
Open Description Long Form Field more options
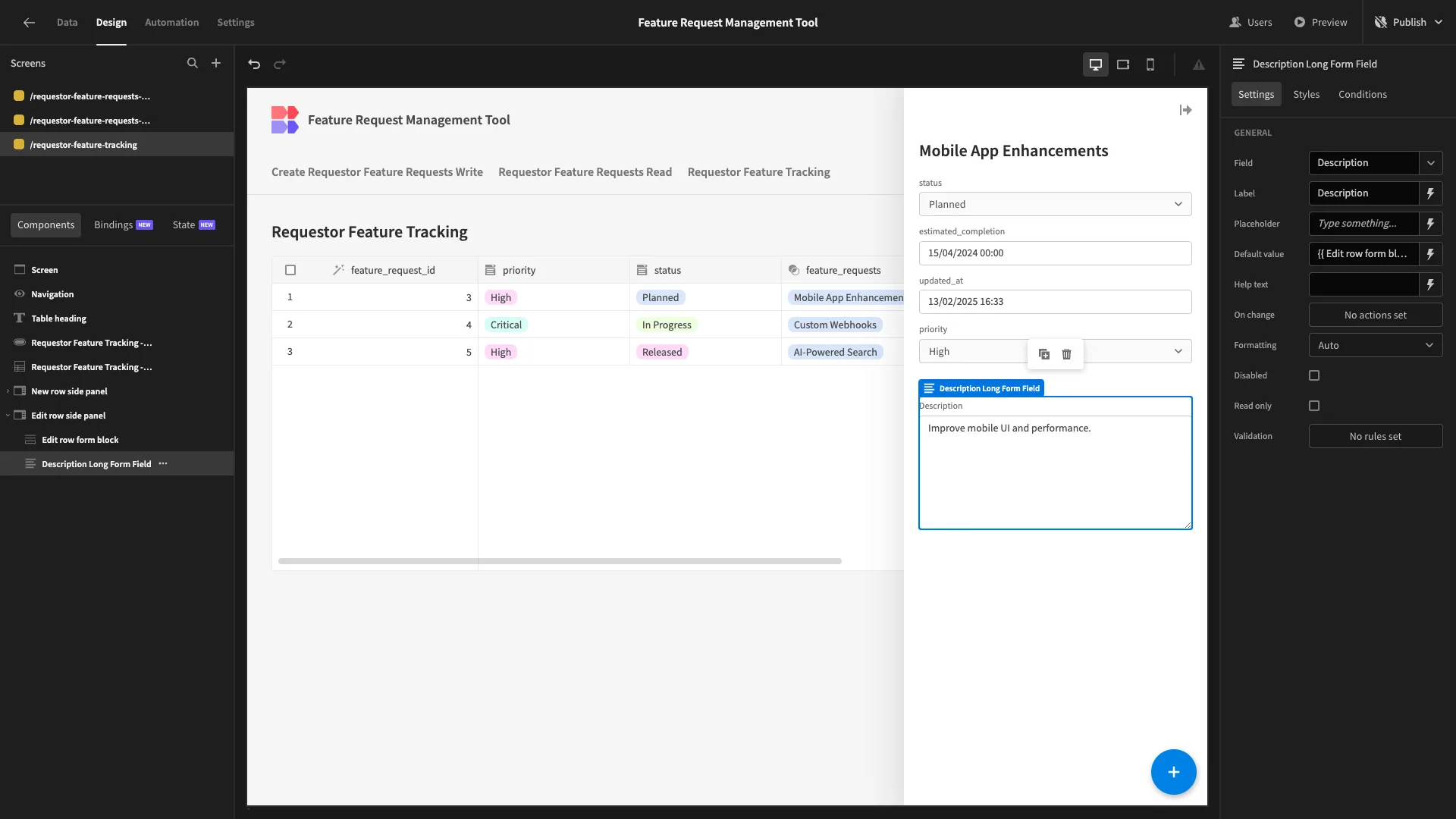tap(163, 464)
